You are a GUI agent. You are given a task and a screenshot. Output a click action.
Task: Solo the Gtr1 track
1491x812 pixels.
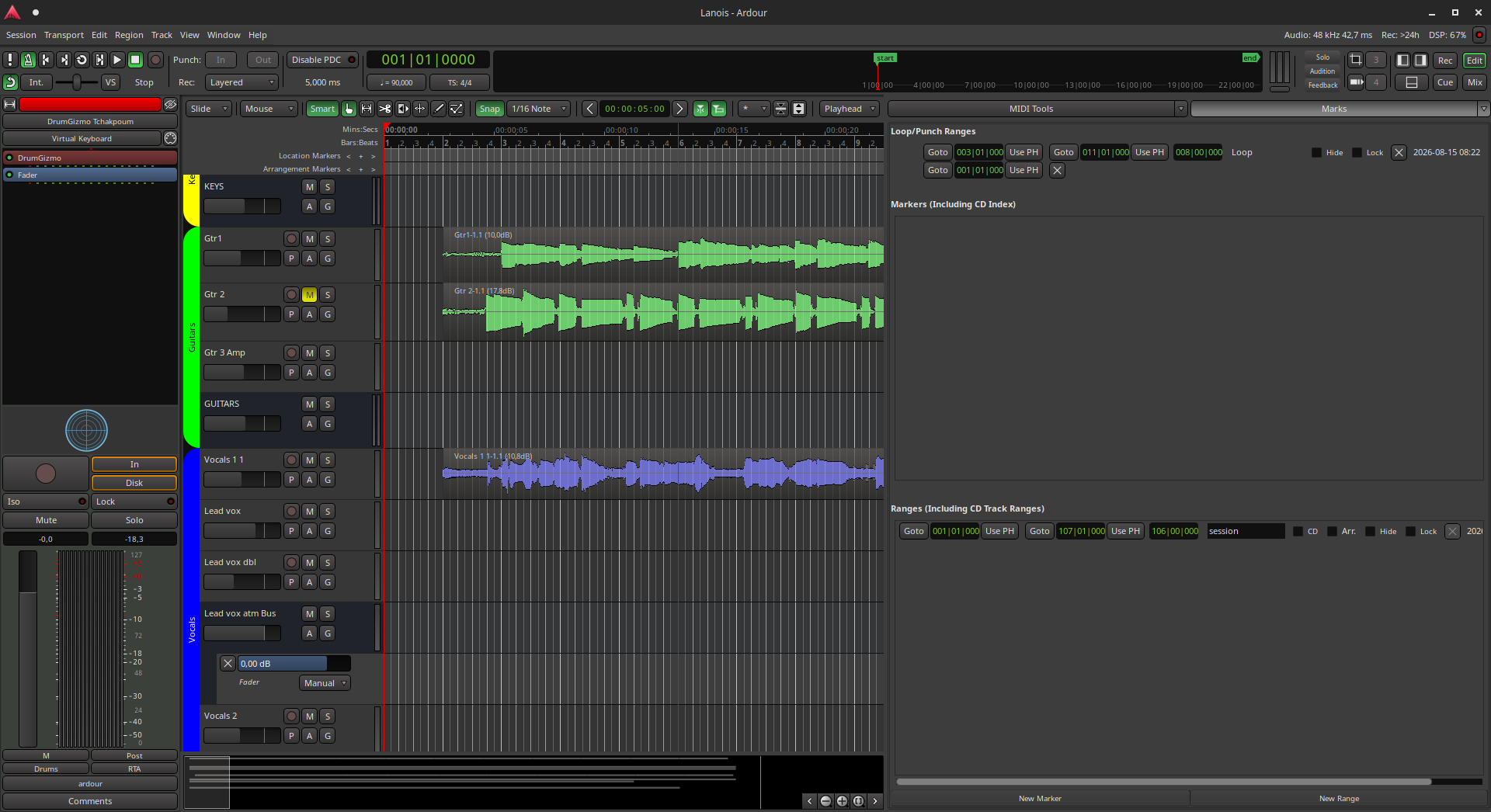click(x=328, y=239)
